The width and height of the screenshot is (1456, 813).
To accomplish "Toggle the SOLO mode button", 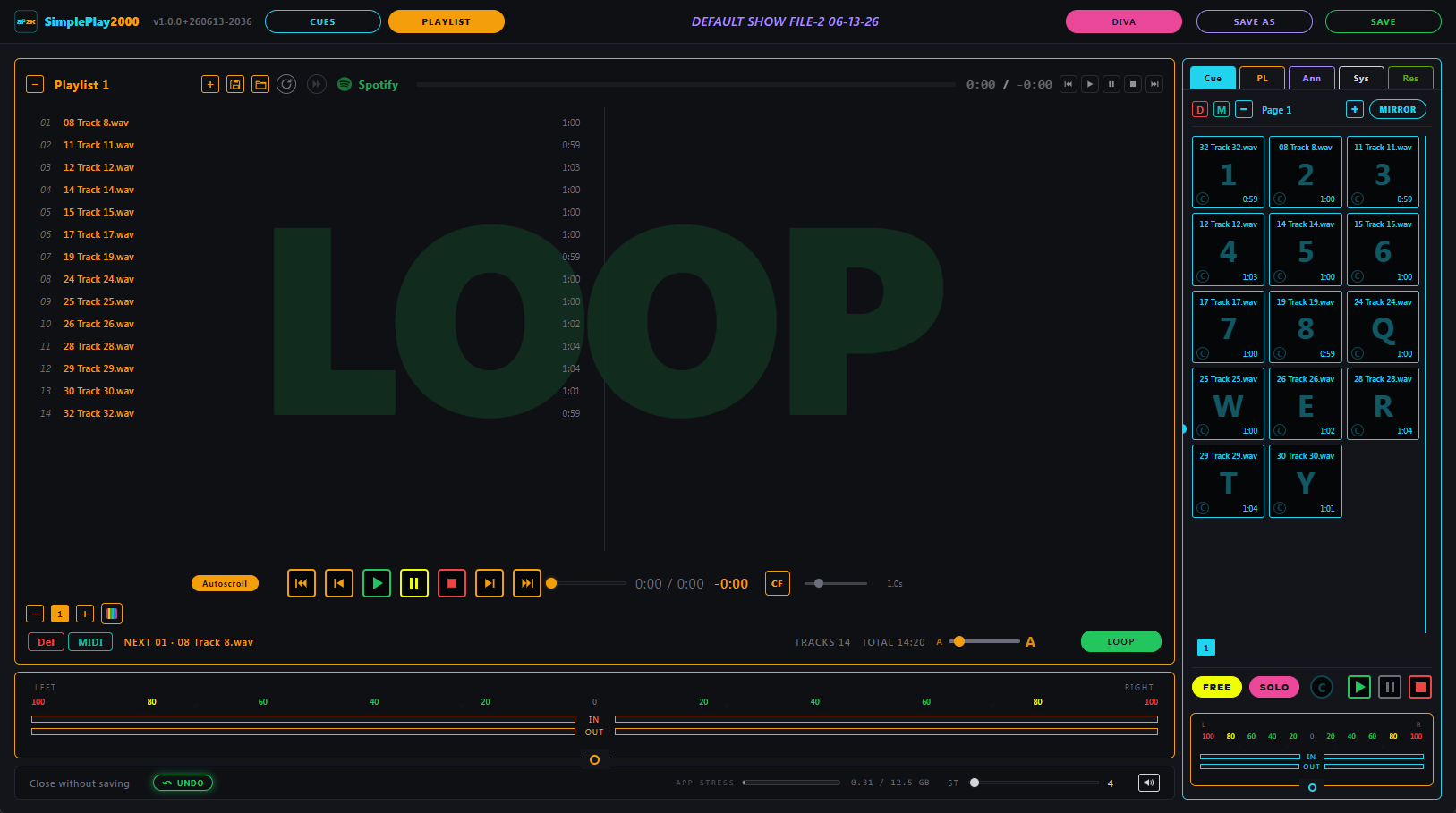I will coord(1274,687).
